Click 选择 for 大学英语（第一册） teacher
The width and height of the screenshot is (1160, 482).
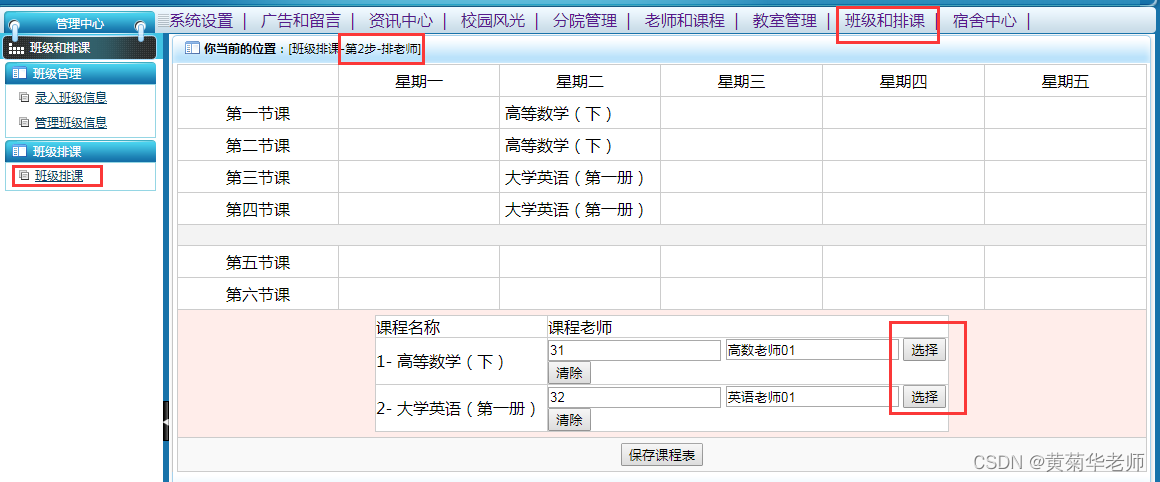coord(924,398)
